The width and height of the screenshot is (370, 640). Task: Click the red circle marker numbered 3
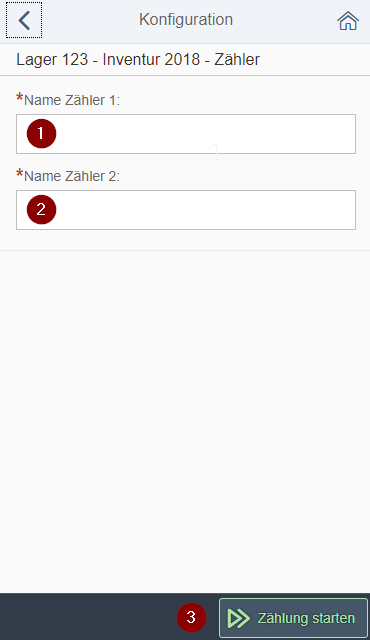pos(191,617)
